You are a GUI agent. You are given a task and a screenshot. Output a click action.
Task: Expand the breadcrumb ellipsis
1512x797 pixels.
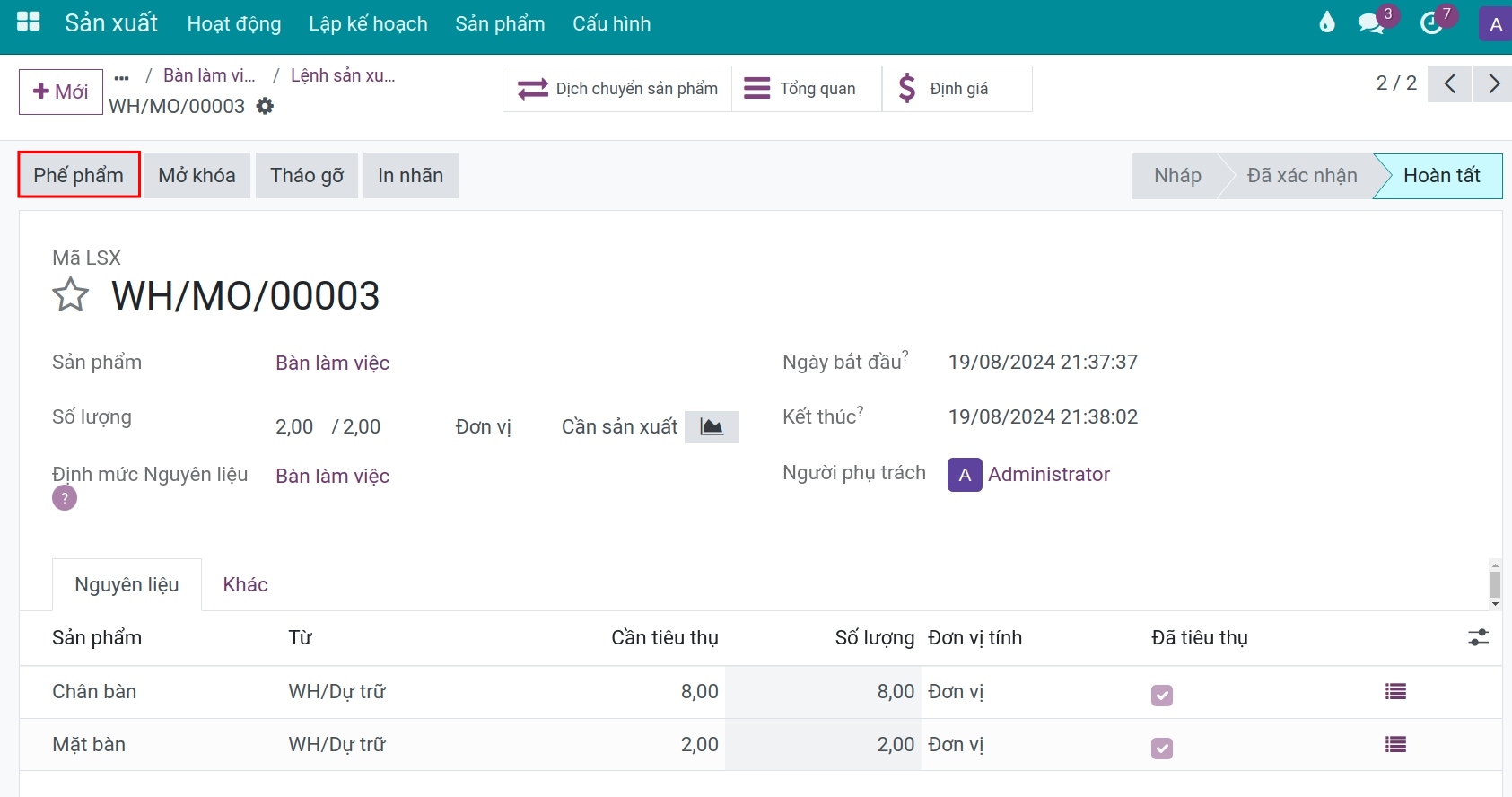[x=122, y=77]
